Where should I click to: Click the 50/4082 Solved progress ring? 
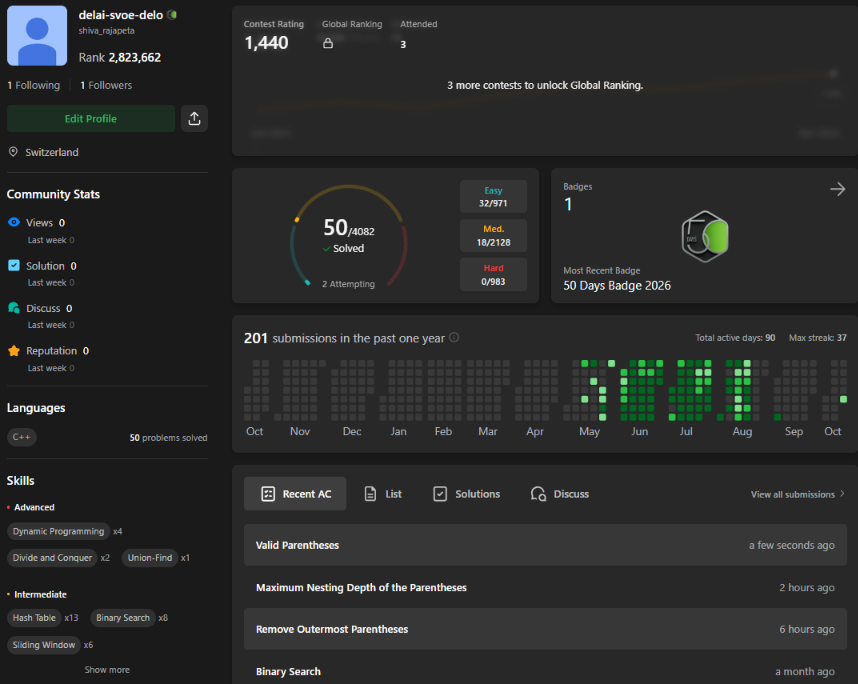[x=349, y=236]
